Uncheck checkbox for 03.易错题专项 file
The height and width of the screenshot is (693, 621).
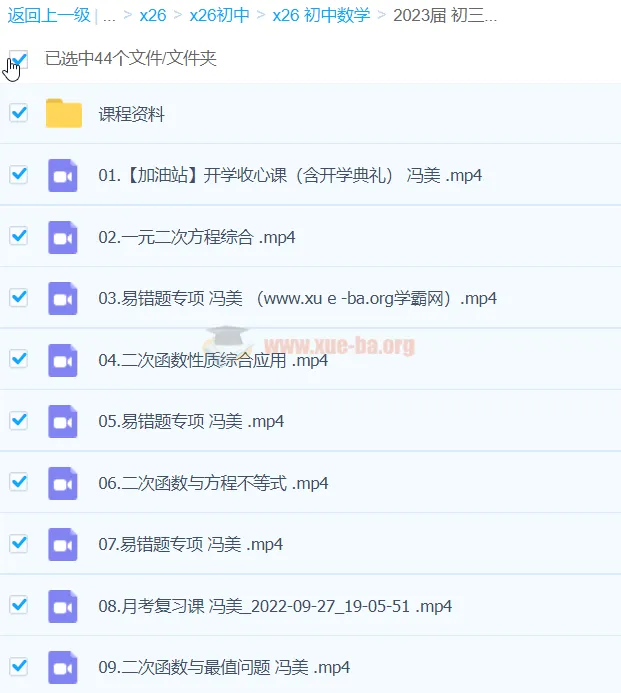(x=19, y=297)
